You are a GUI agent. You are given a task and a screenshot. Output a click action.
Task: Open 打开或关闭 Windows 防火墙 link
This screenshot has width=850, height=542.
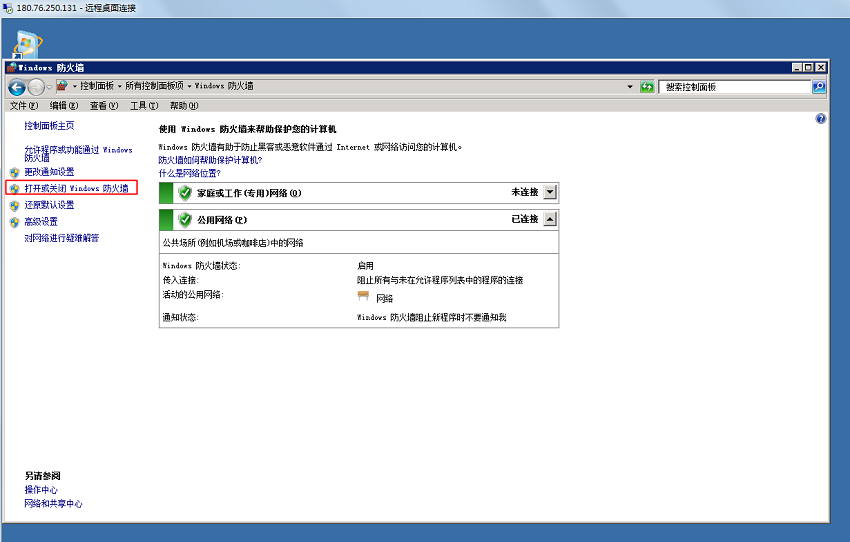76,188
